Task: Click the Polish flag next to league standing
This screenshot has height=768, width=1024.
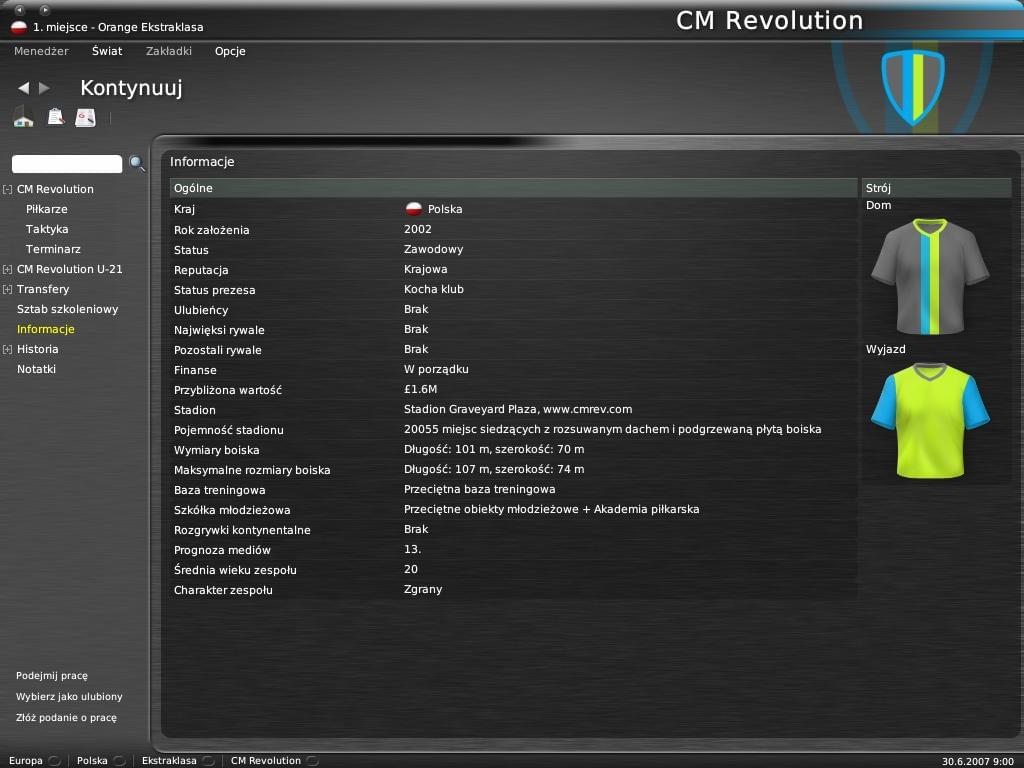Action: pos(19,27)
